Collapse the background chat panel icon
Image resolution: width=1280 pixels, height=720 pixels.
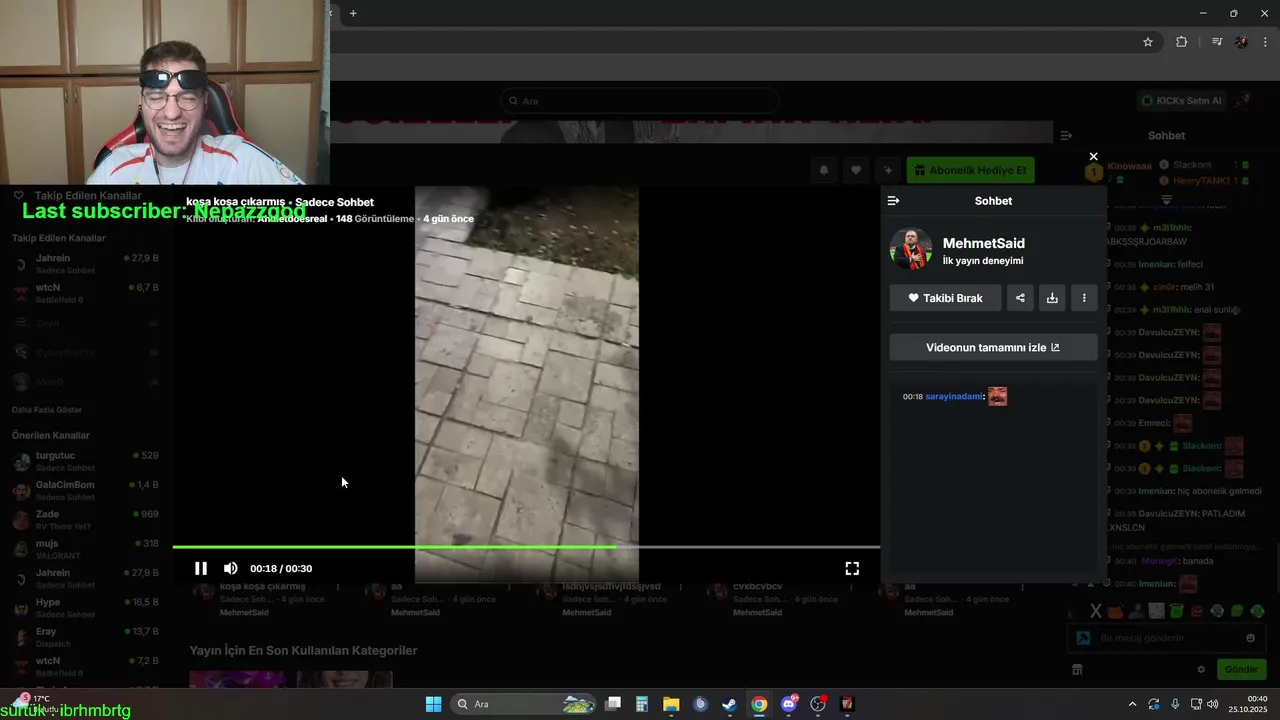(x=1066, y=135)
